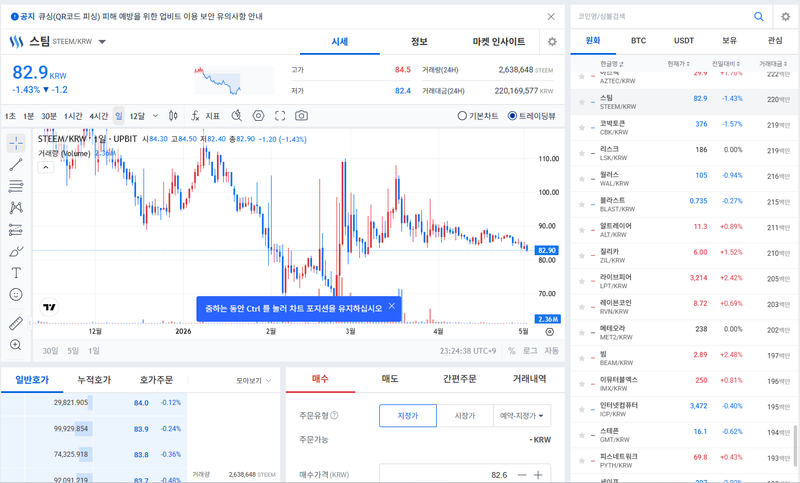Set chart interval to 1분
Image resolution: width=800 pixels, height=483 pixels.
28,116
